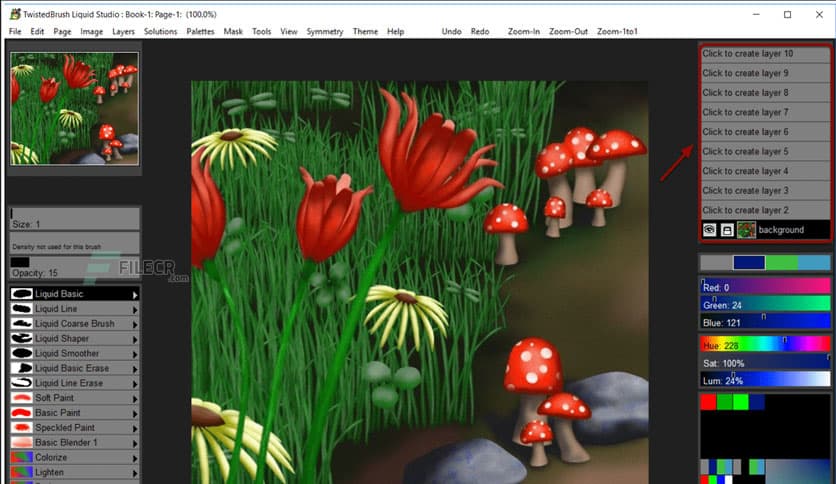The width and height of the screenshot is (836, 484).
Task: Open the Solutions menu
Action: pos(160,31)
